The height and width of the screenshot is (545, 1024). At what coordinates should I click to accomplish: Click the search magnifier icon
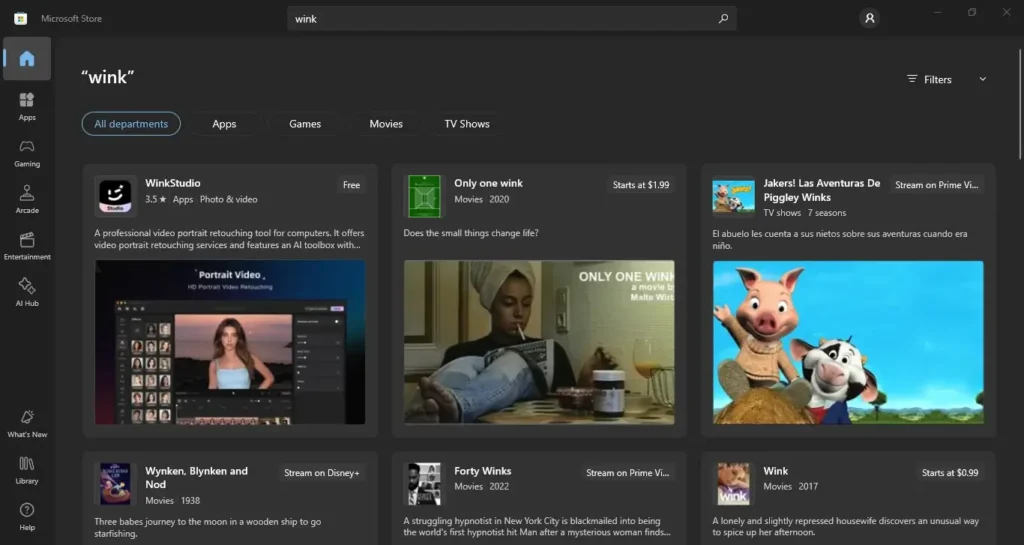[723, 18]
